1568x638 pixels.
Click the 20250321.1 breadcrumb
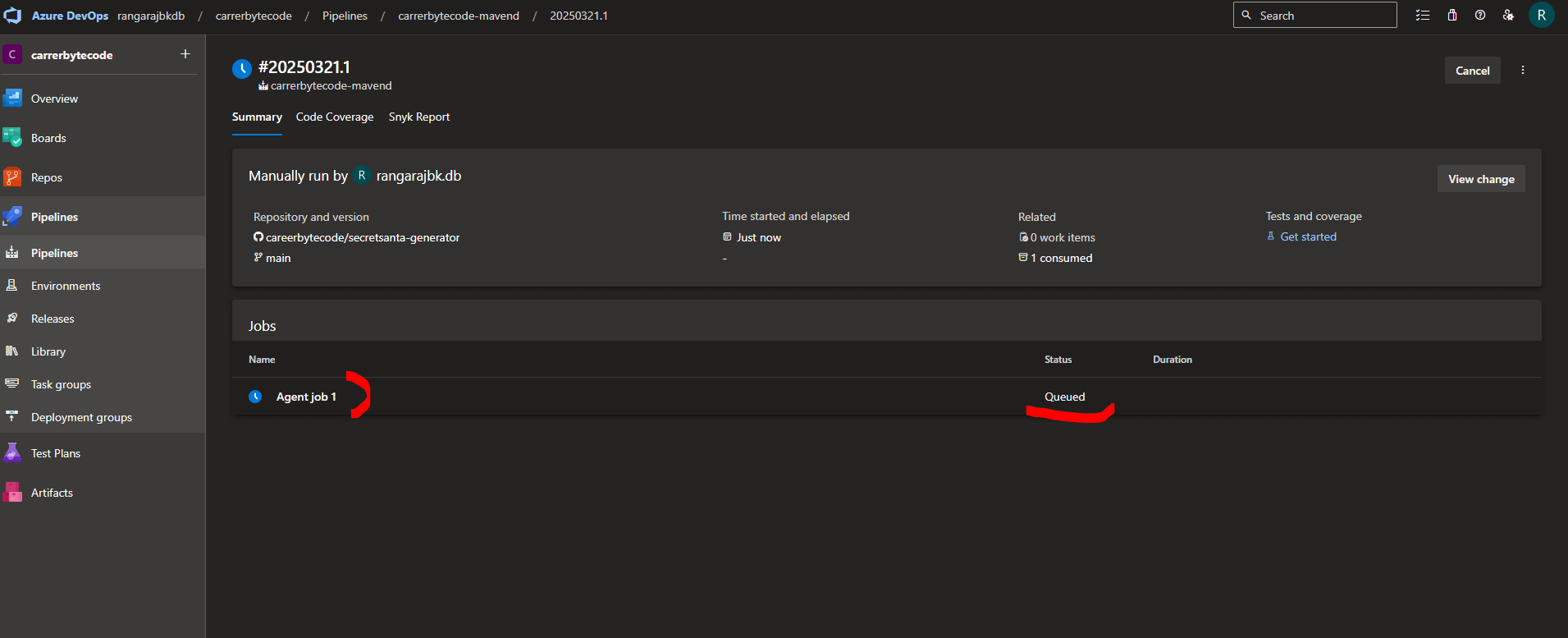[x=578, y=16]
